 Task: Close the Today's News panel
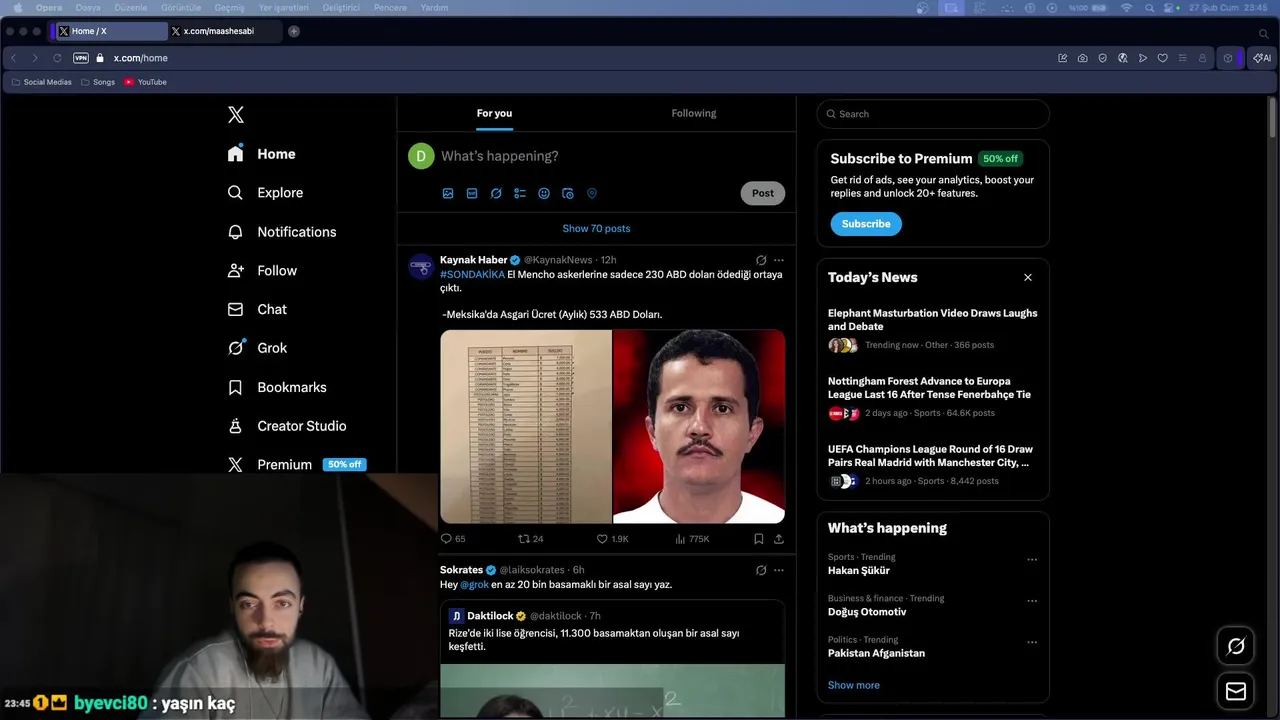click(1027, 278)
